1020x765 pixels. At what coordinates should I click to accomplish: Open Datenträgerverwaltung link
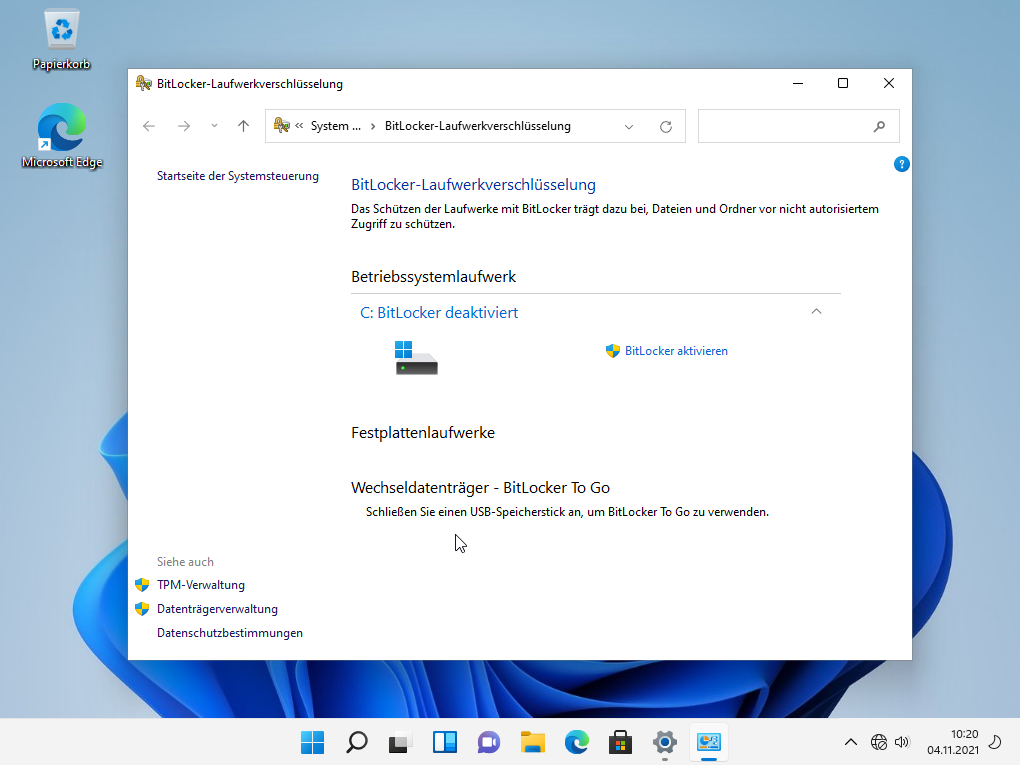pos(217,609)
